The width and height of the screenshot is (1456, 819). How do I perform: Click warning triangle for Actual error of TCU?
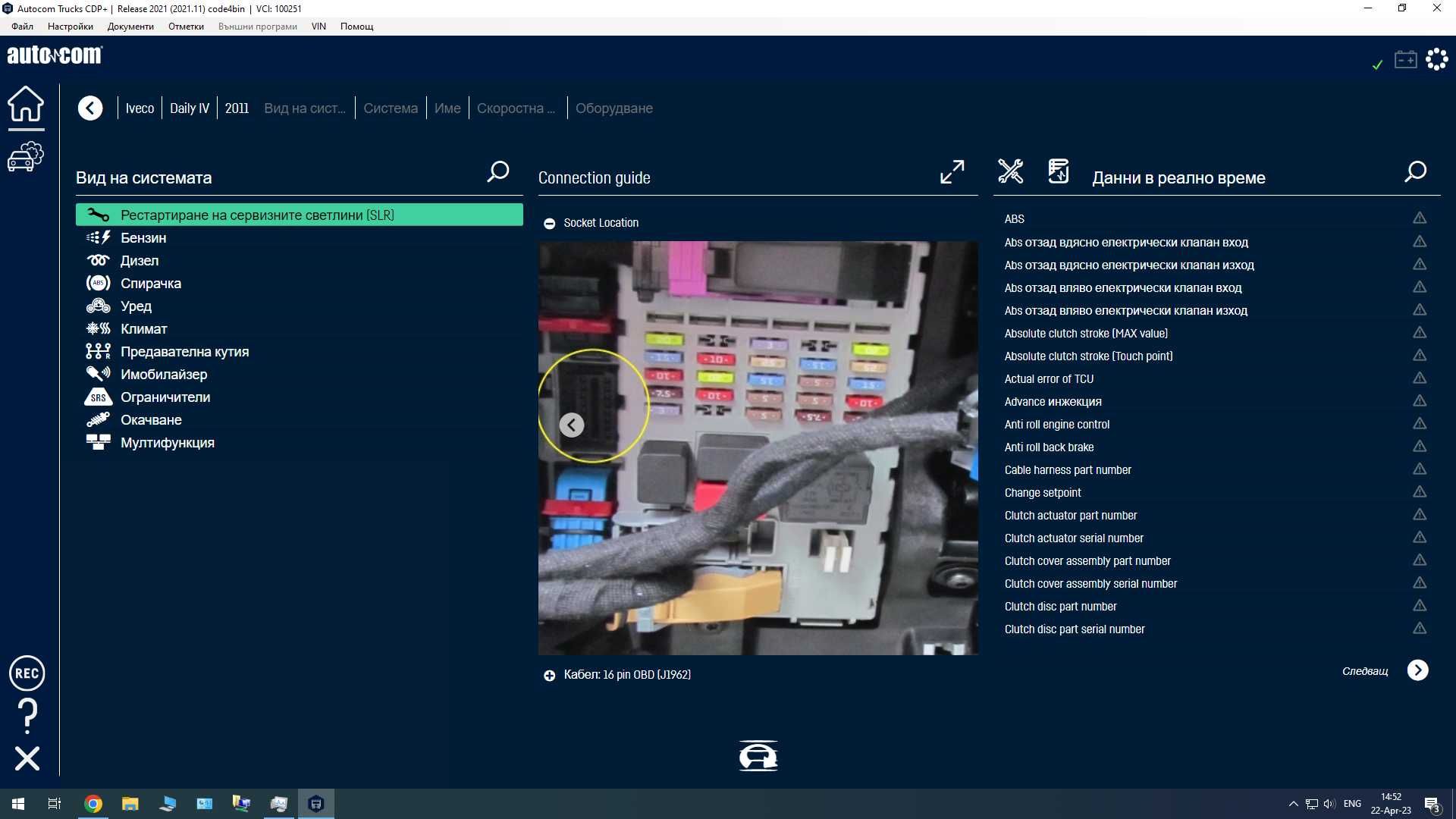(1420, 378)
